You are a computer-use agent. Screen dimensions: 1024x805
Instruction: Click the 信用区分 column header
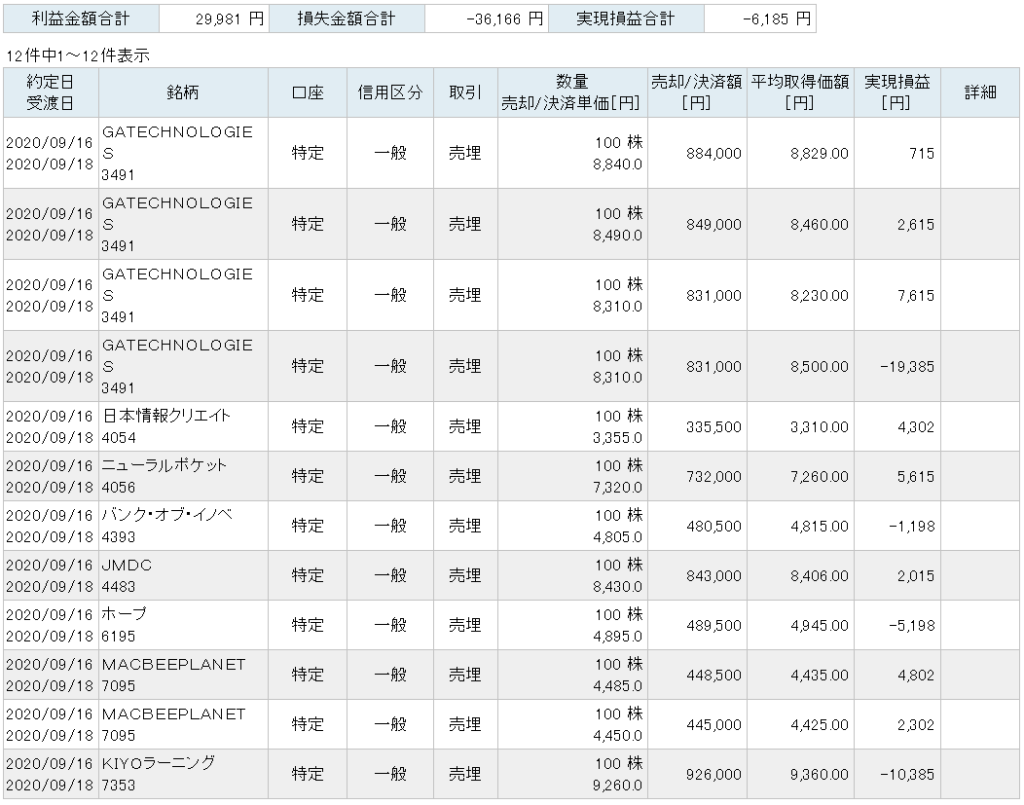[x=390, y=93]
